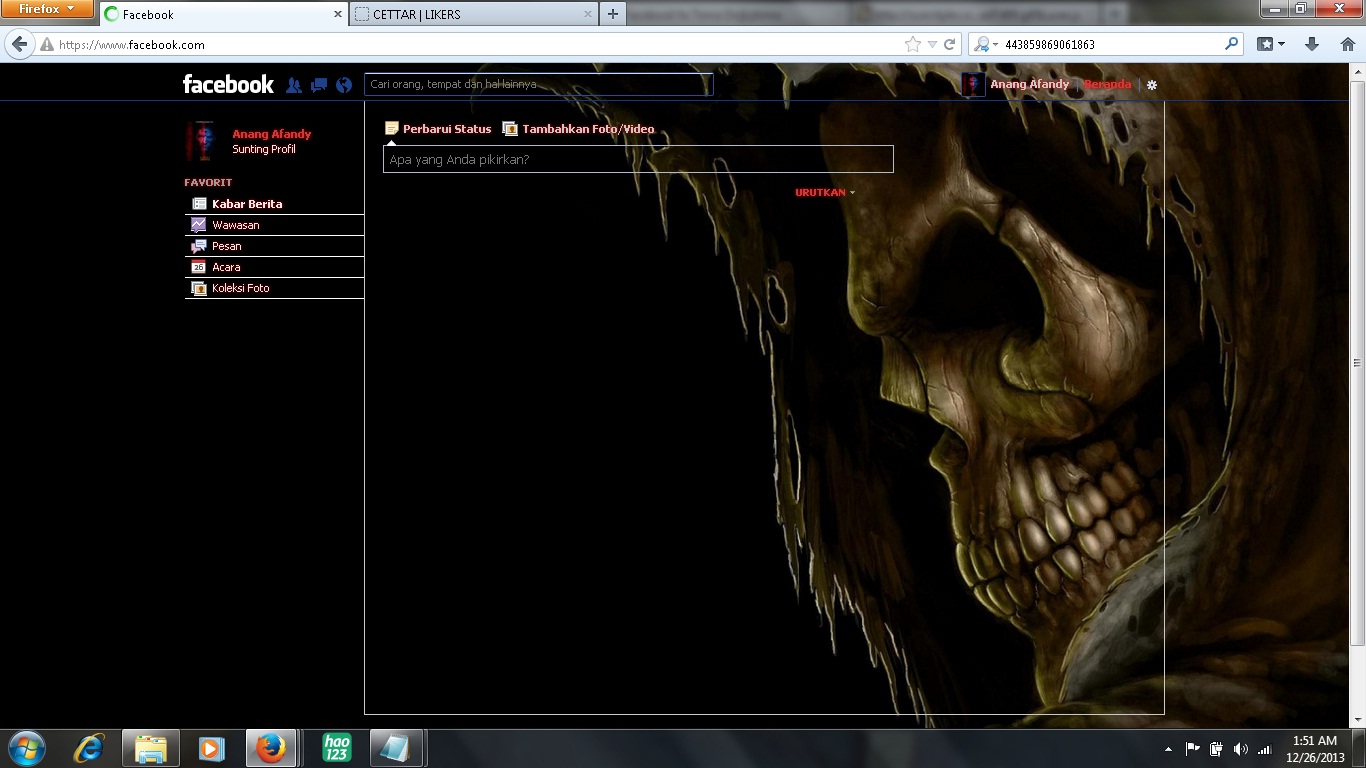1366x768 pixels.
Task: Open the Facebook messages icon in header
Action: 319,85
